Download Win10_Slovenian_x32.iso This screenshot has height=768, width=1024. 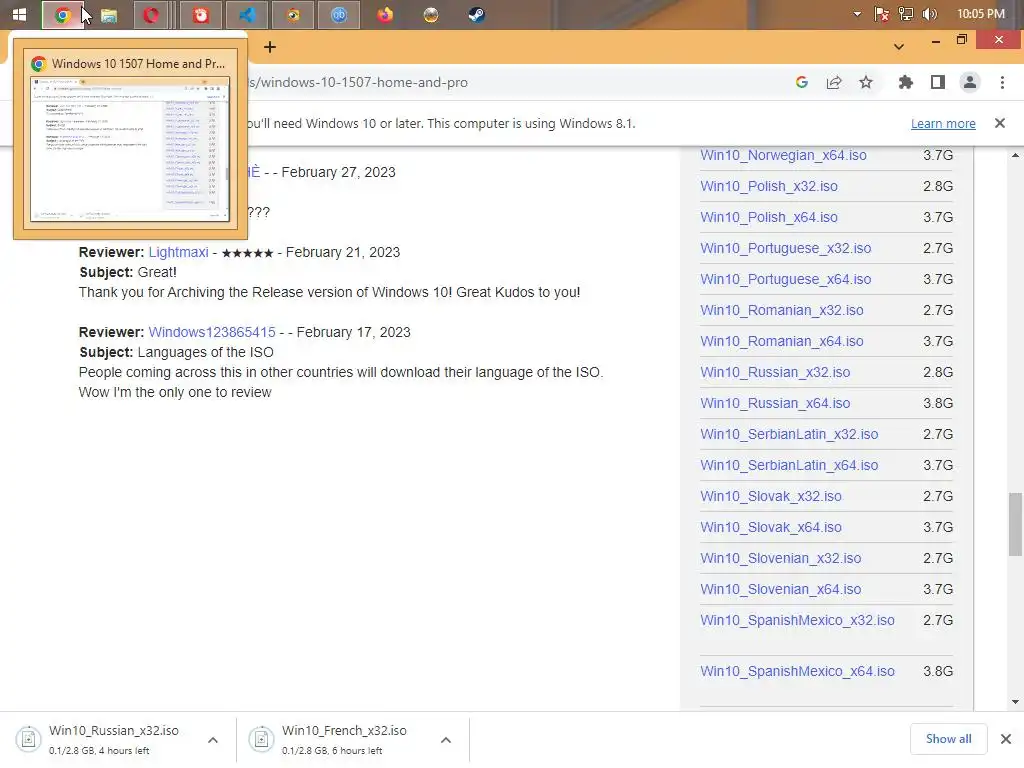[780, 558]
